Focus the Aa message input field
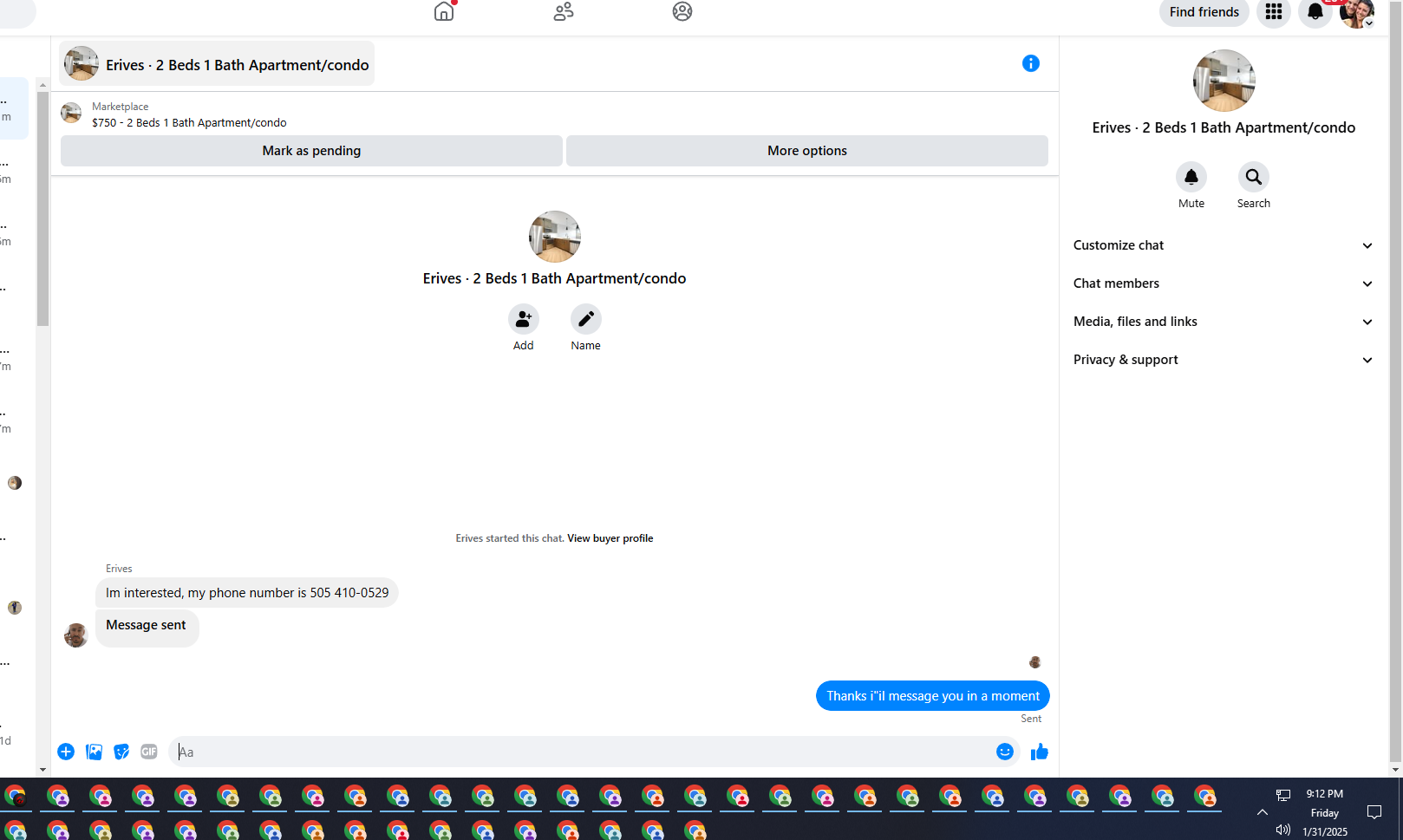Image resolution: width=1403 pixels, height=840 pixels. point(581,752)
